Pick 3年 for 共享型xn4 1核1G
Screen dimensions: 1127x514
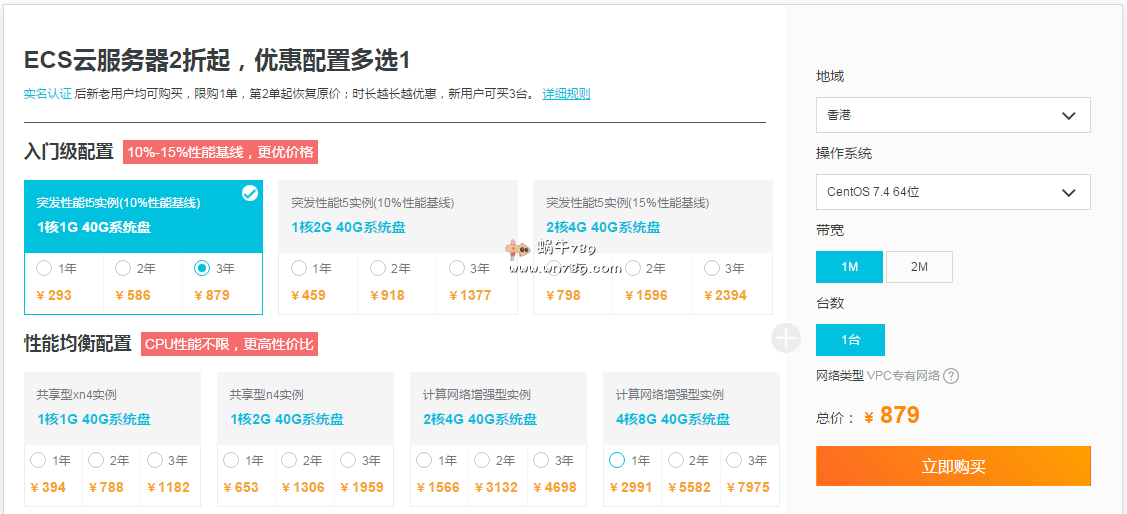[154, 460]
